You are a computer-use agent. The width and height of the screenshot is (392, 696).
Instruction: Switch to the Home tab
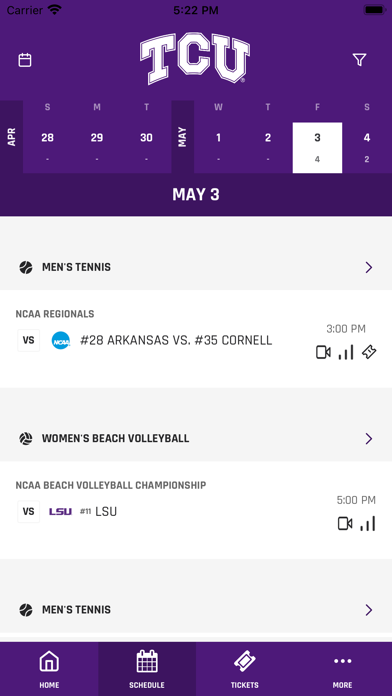49,669
